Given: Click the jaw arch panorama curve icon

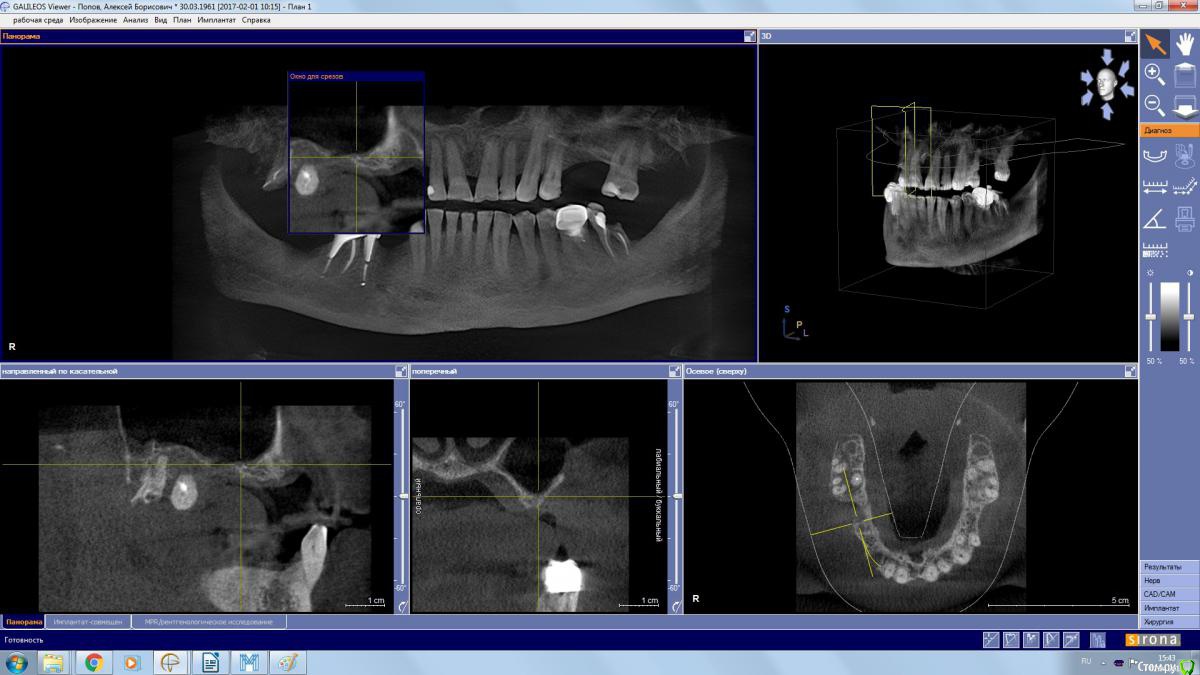Looking at the screenshot, I should (1155, 154).
